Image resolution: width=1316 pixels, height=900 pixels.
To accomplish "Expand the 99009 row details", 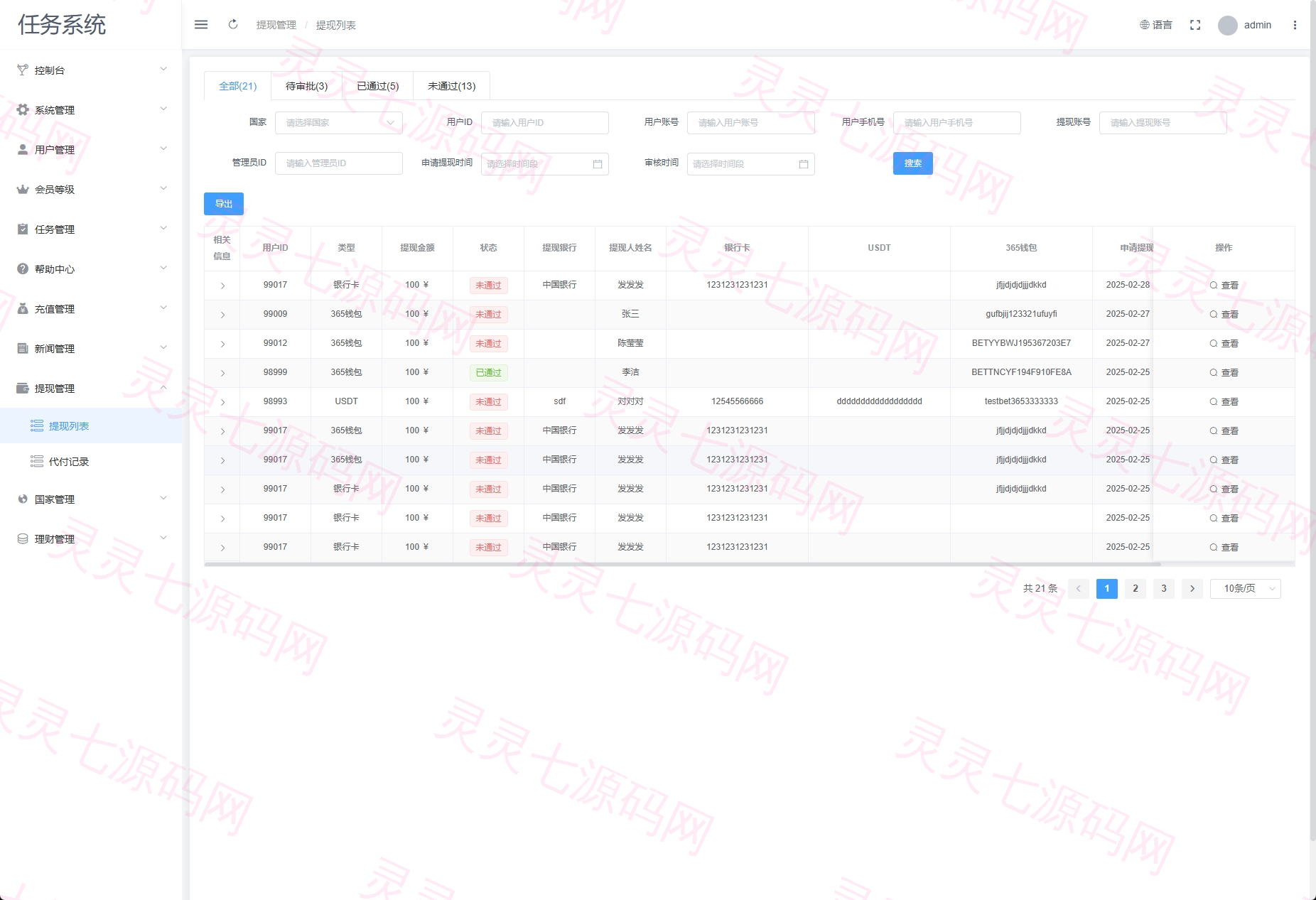I will pos(222,315).
